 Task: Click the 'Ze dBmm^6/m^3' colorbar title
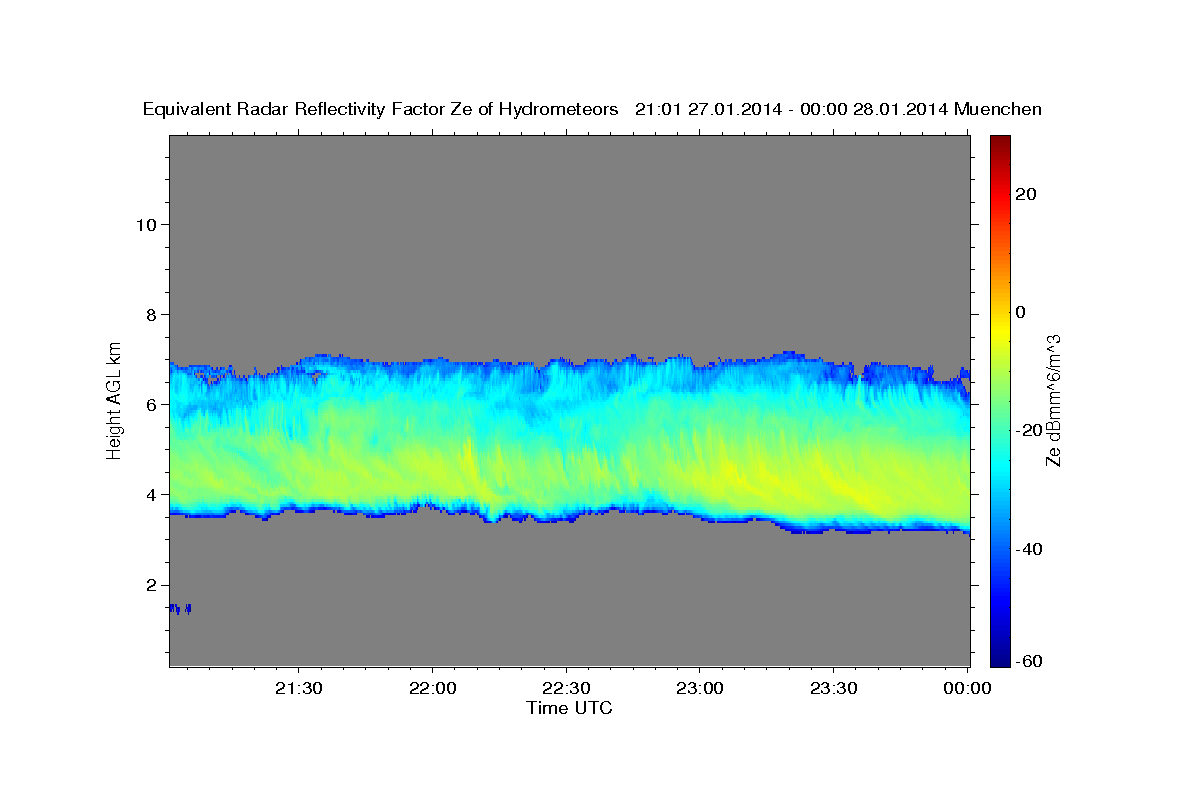point(1053,402)
